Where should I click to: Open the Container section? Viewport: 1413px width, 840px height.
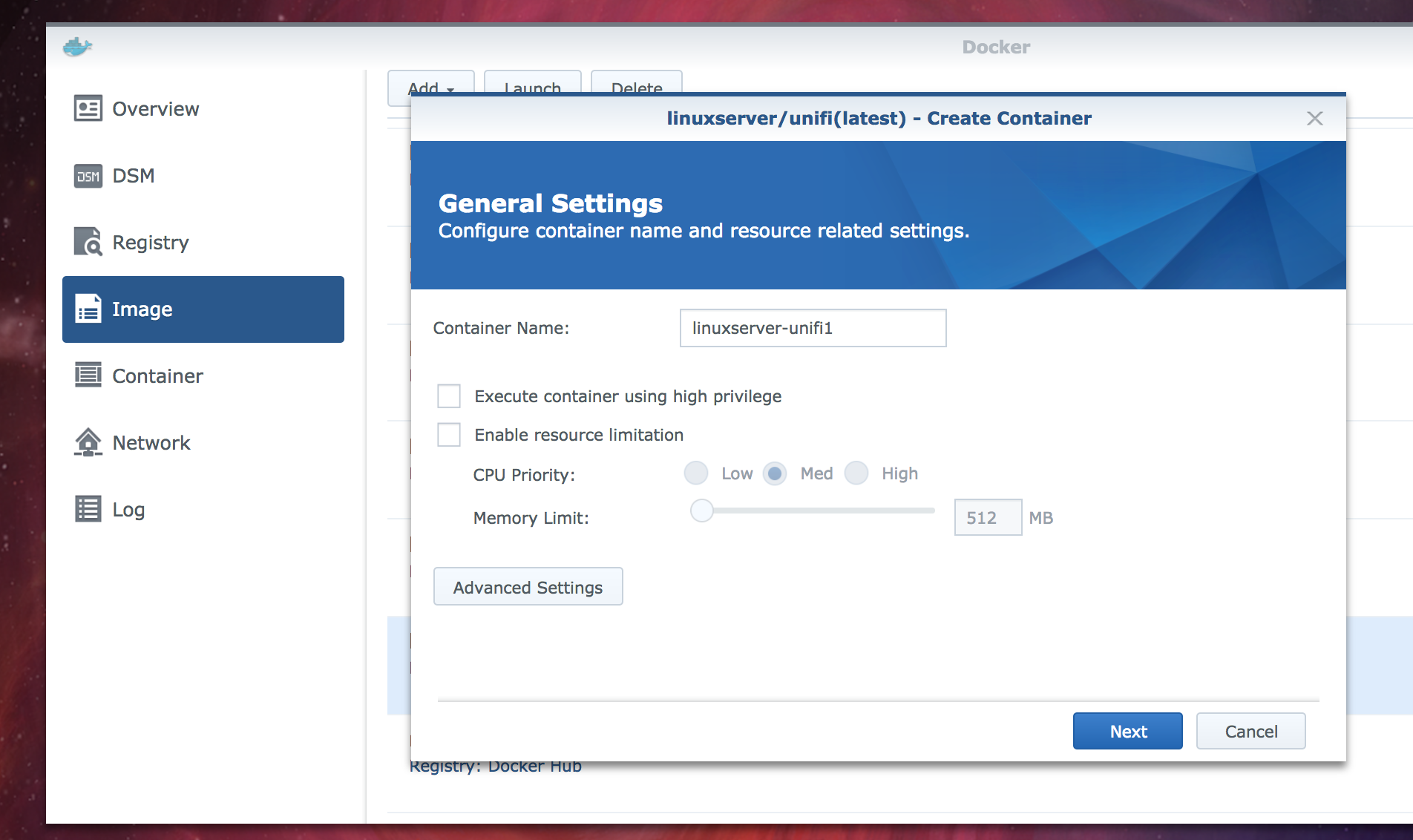203,375
